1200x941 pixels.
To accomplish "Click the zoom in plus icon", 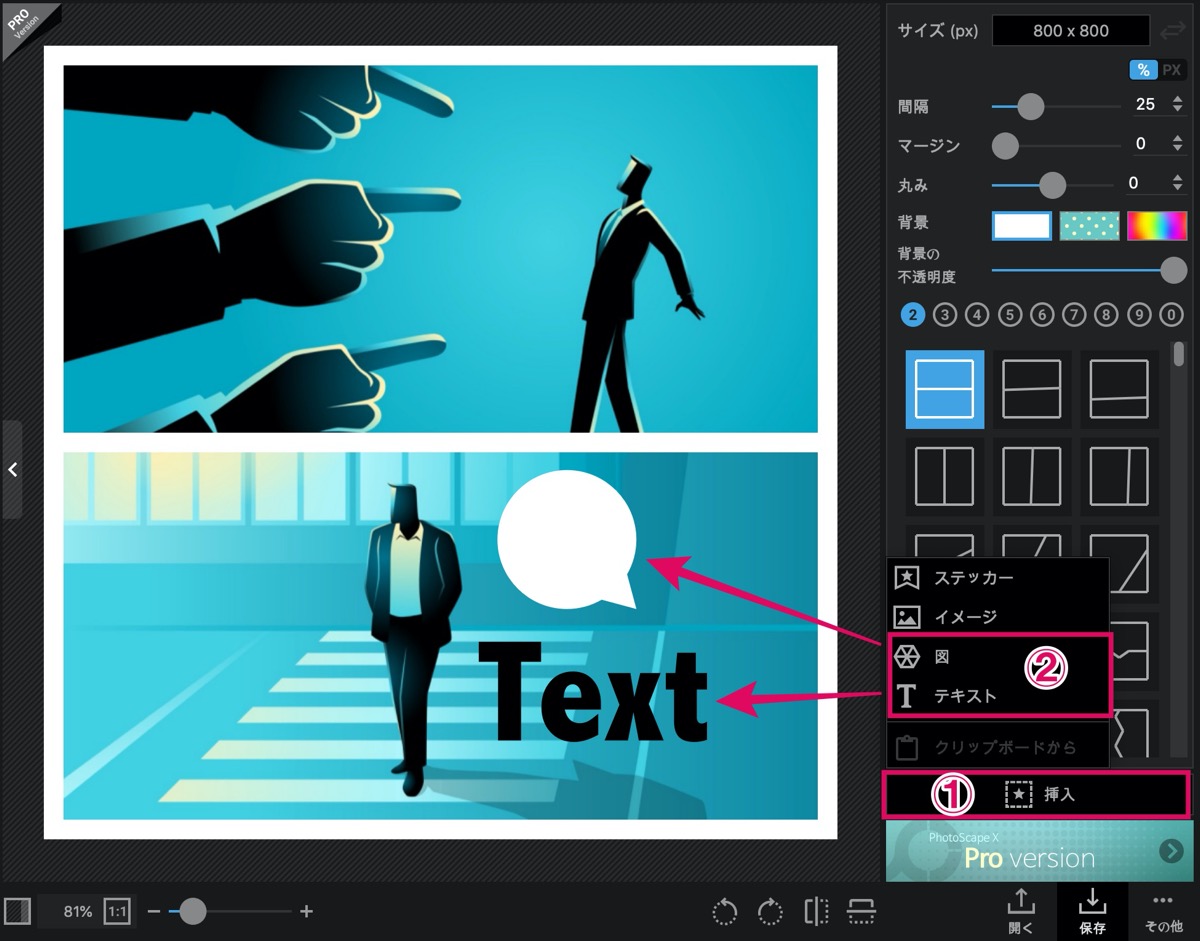I will tap(307, 911).
